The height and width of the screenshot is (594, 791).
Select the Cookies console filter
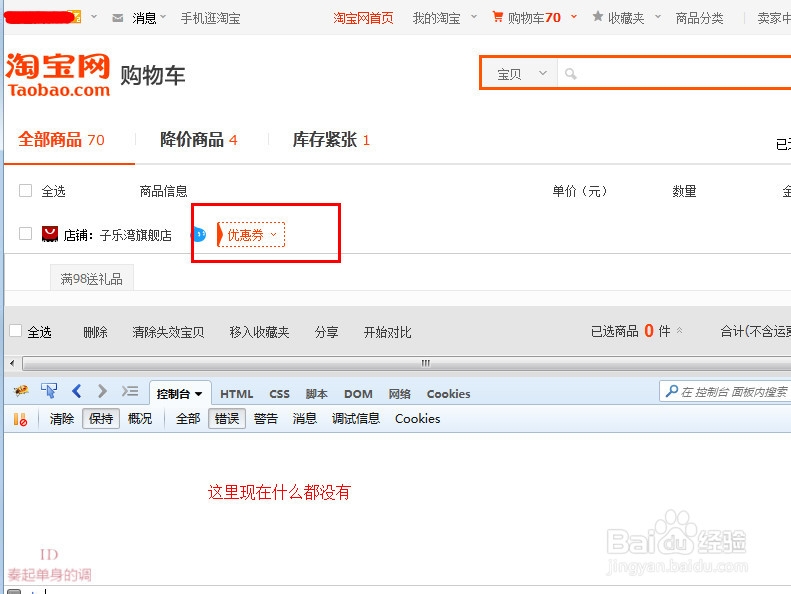[418, 419]
